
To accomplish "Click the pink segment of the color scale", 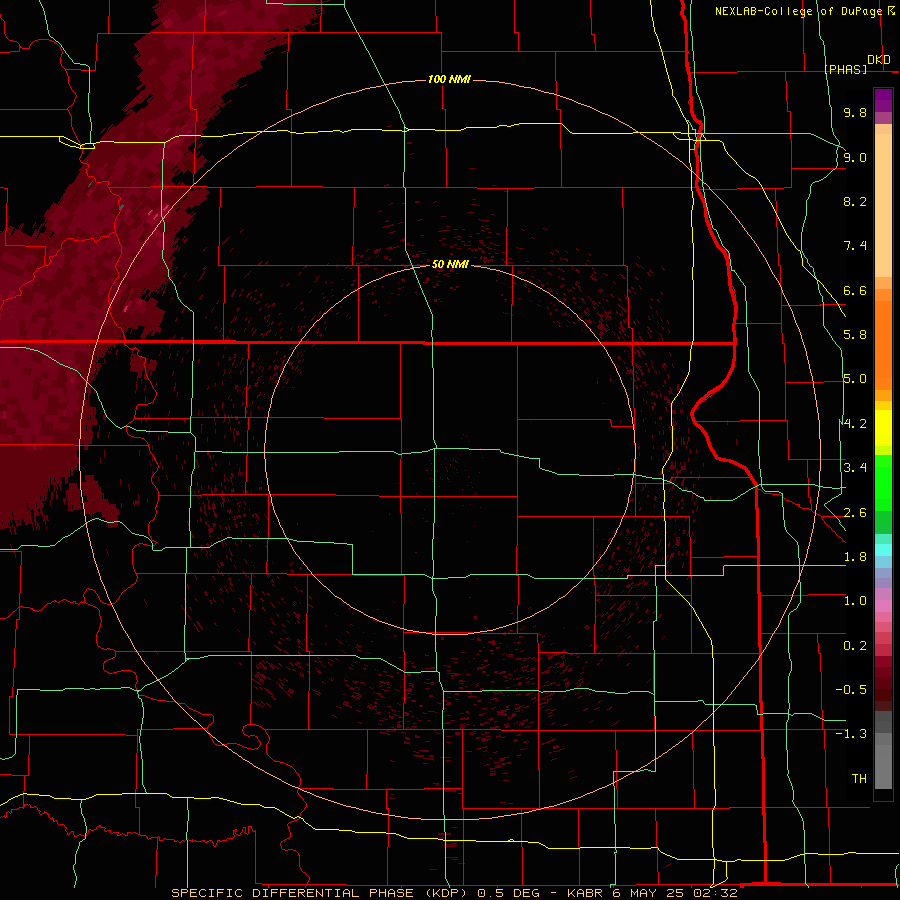I will pos(883,606).
